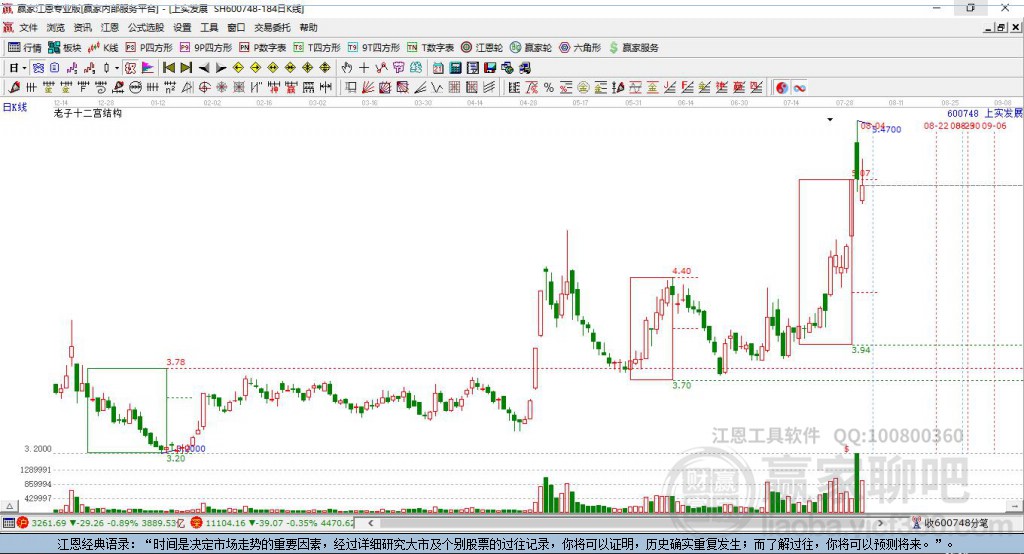Image resolution: width=1024 pixels, height=554 pixels.
Task: Click the red floppy save icon
Action: (490, 68)
